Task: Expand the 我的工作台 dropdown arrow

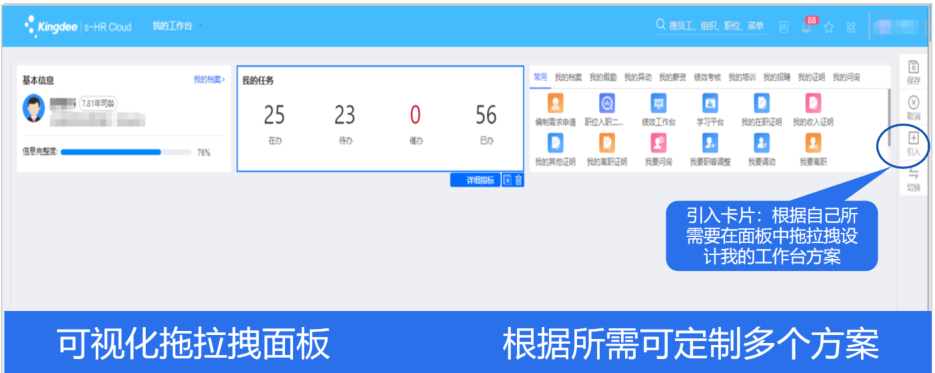Action: 201,26
